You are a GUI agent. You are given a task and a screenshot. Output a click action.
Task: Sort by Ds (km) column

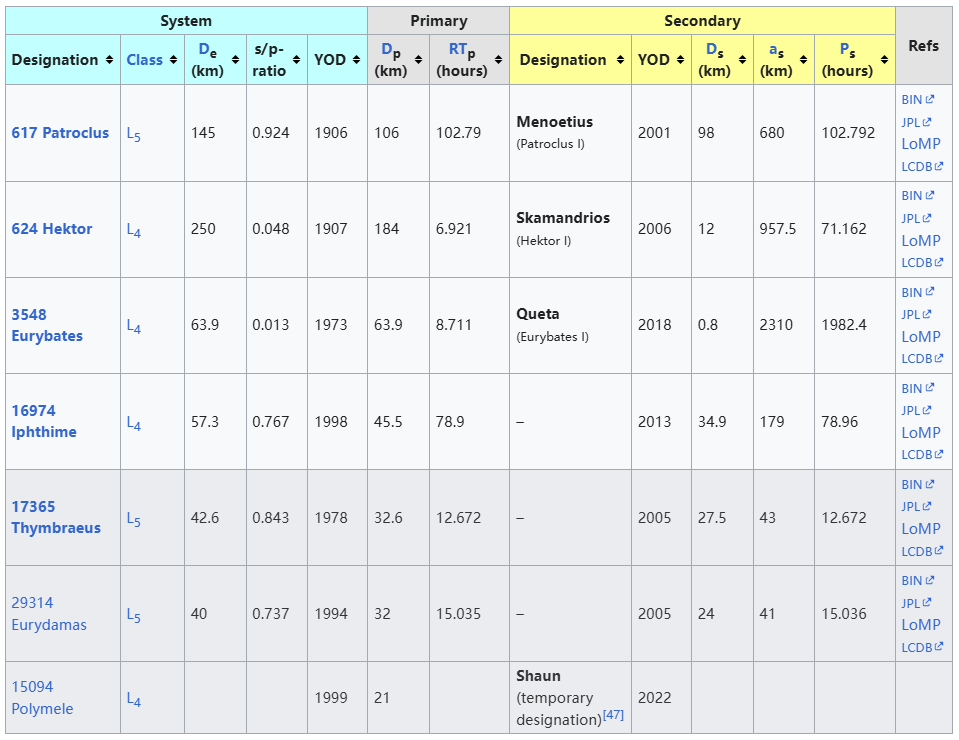pos(742,60)
